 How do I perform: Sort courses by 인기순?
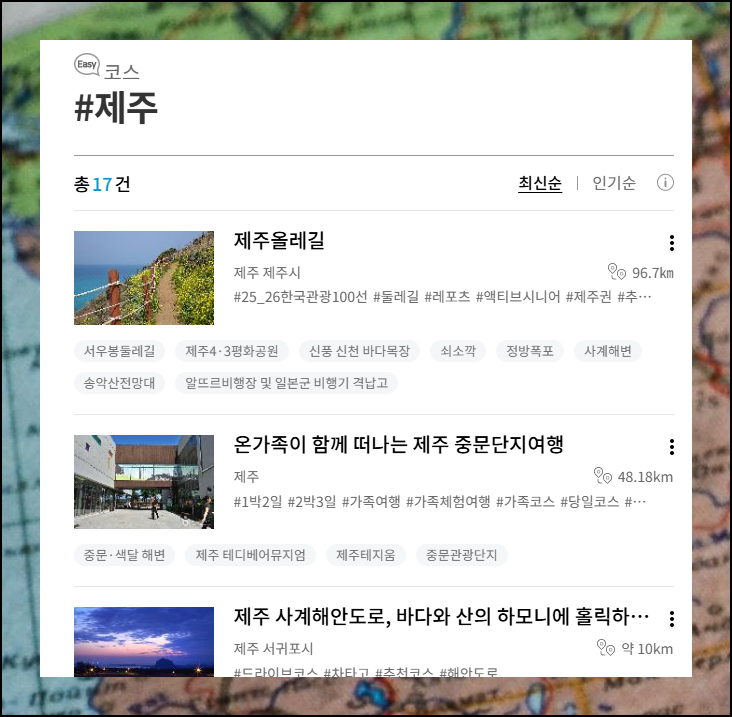[614, 183]
